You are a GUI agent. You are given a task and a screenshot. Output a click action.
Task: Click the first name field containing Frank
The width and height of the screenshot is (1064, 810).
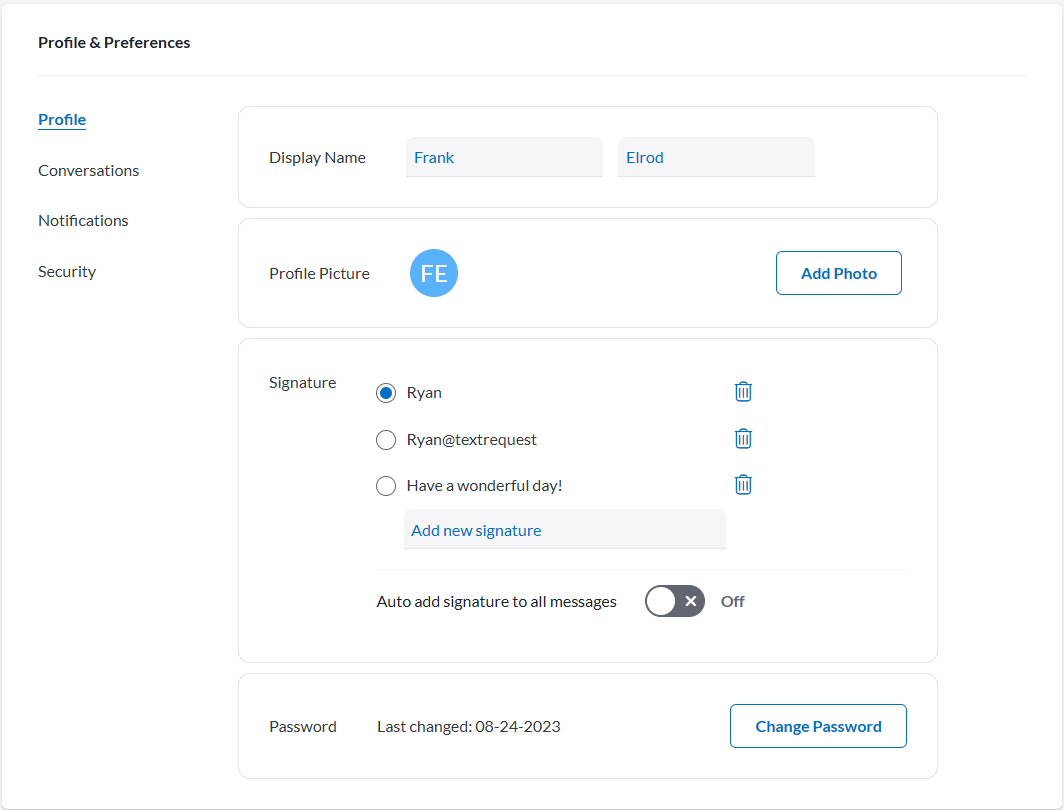[504, 158]
